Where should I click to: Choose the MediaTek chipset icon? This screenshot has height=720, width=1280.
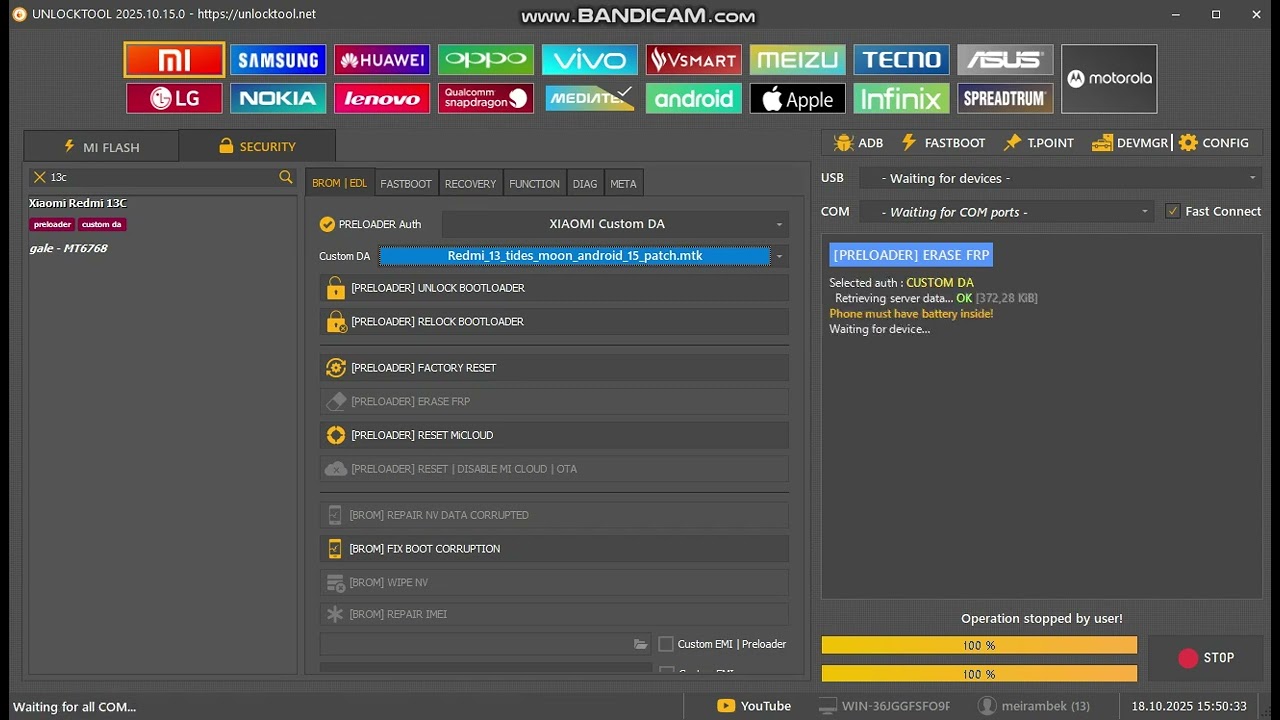[x=590, y=98]
